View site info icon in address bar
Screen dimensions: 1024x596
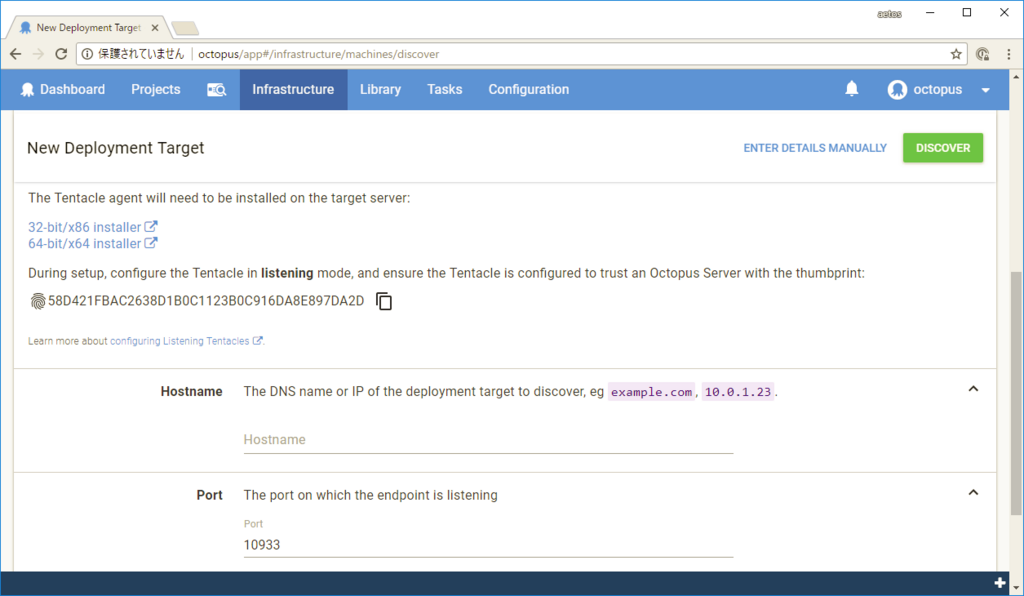click(x=87, y=54)
